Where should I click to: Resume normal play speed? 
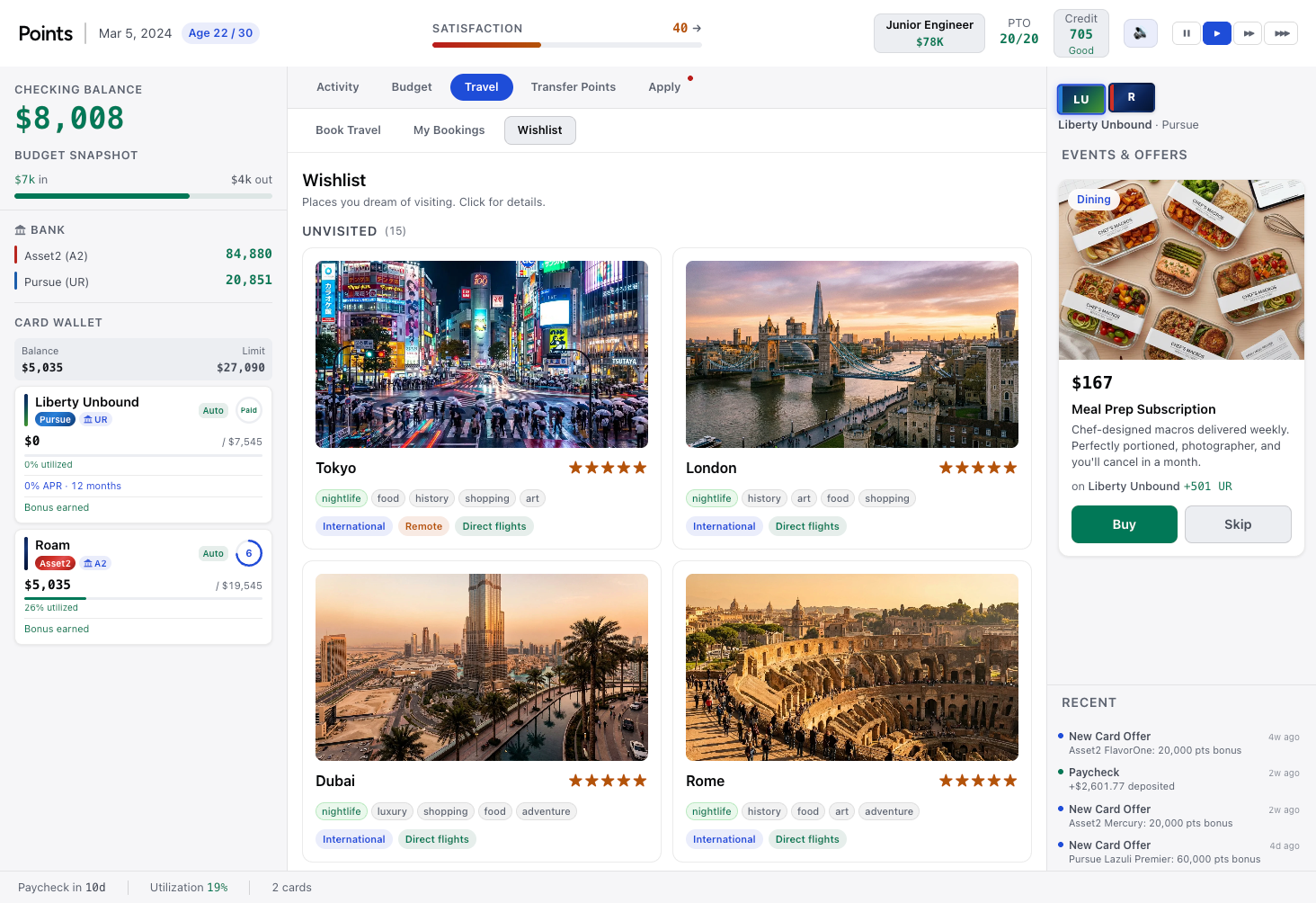tap(1217, 32)
